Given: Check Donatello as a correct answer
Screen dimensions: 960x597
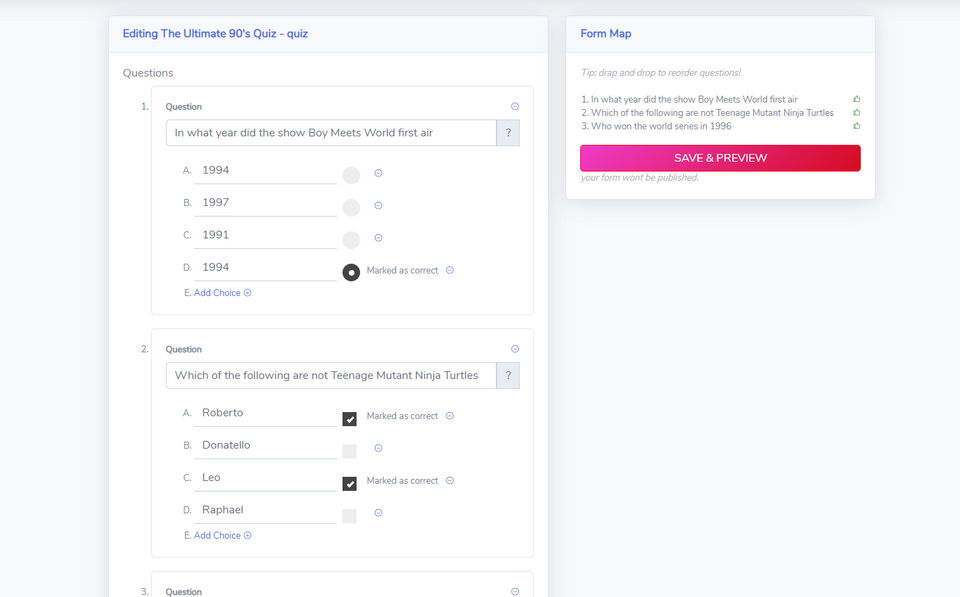Looking at the screenshot, I should coord(350,451).
